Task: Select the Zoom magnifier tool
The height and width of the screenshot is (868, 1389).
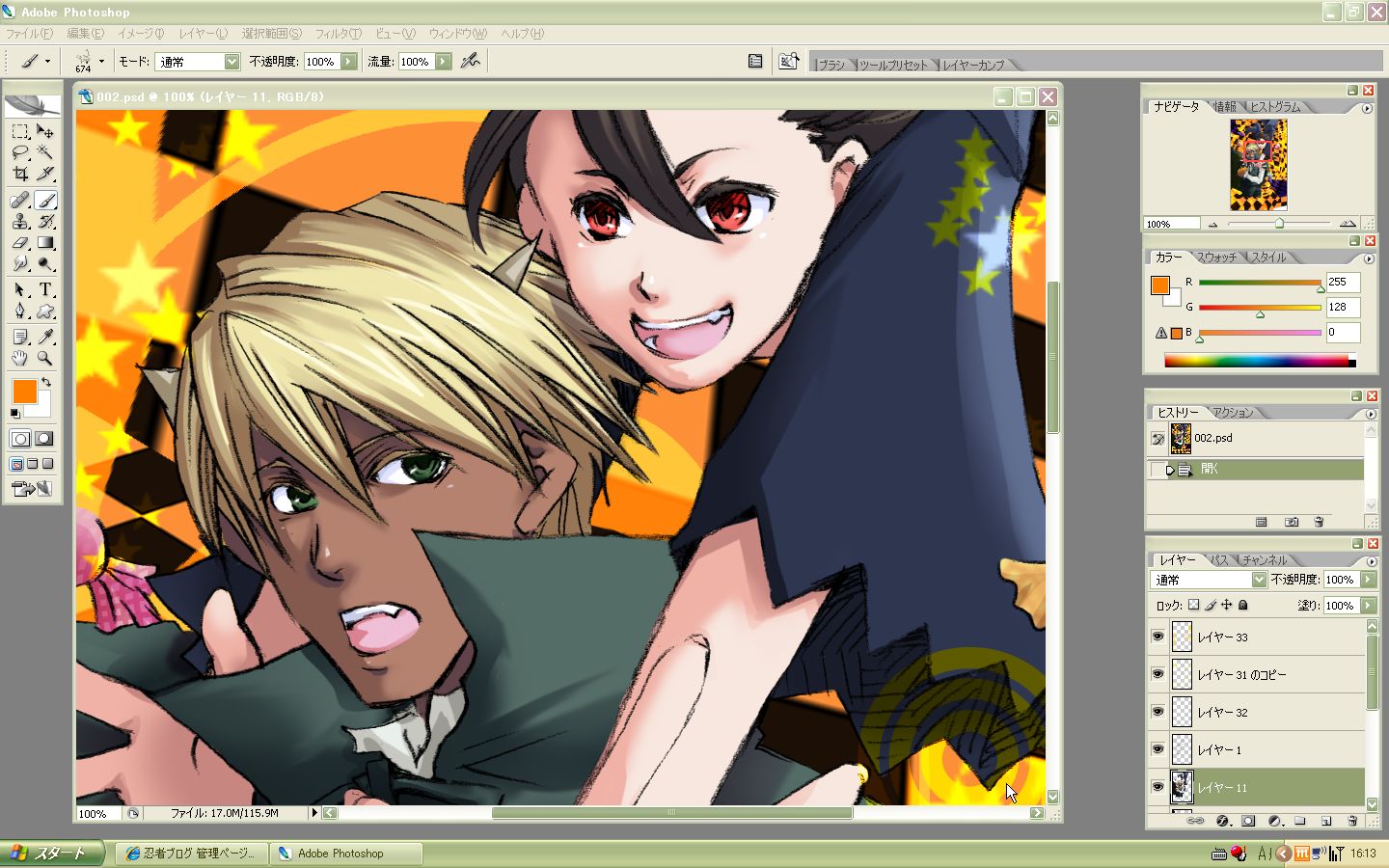Action: (45, 358)
